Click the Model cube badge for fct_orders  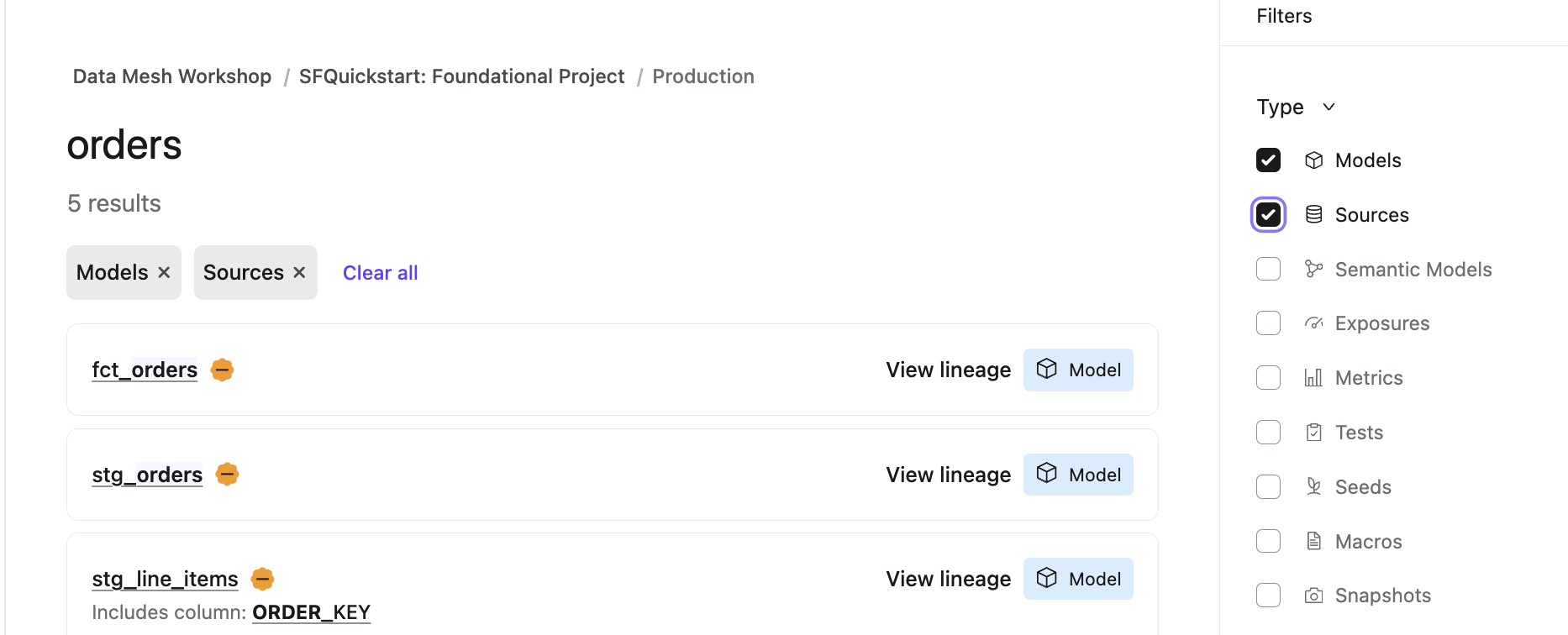tap(1078, 370)
